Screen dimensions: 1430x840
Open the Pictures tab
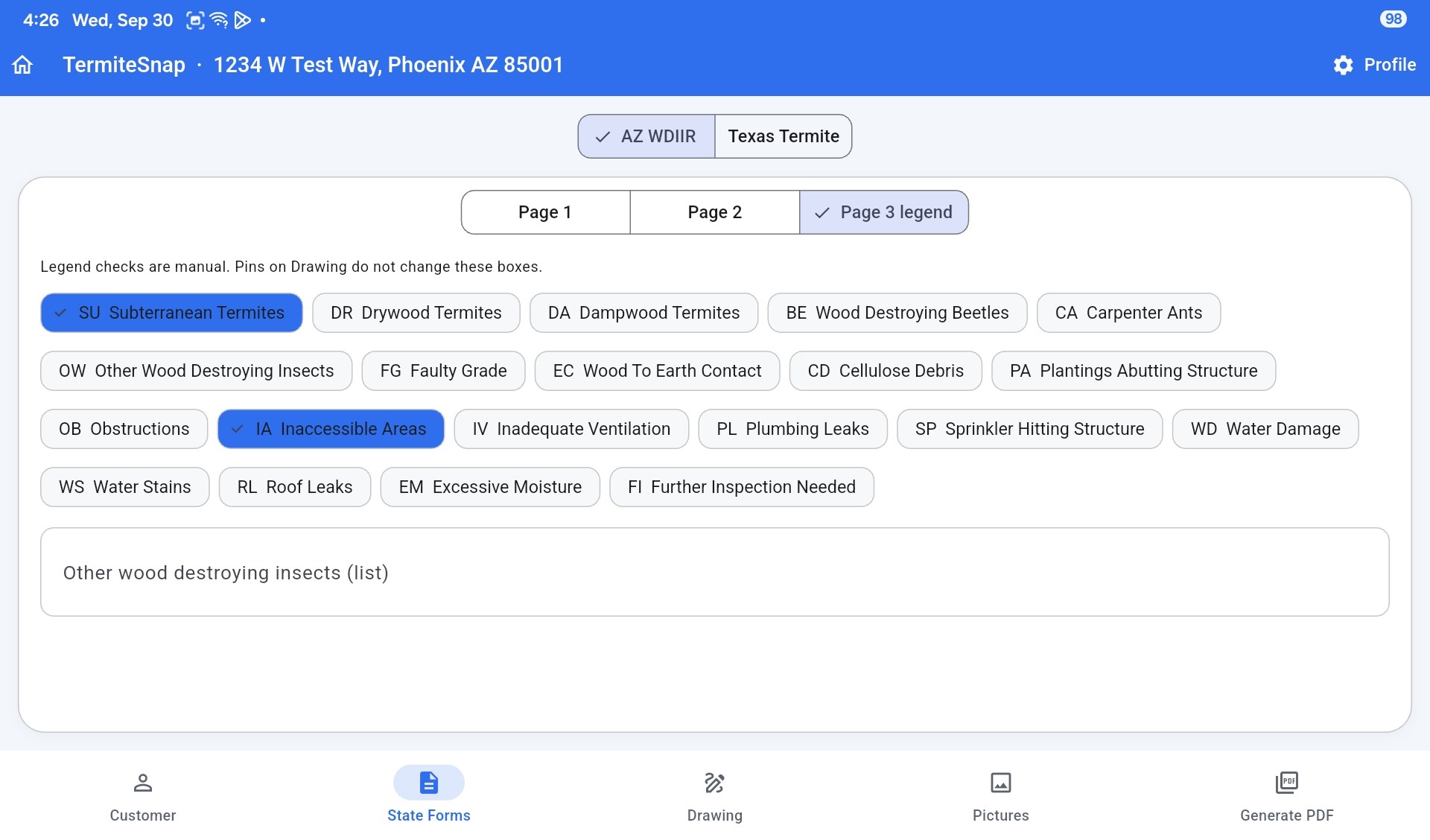point(1001,797)
